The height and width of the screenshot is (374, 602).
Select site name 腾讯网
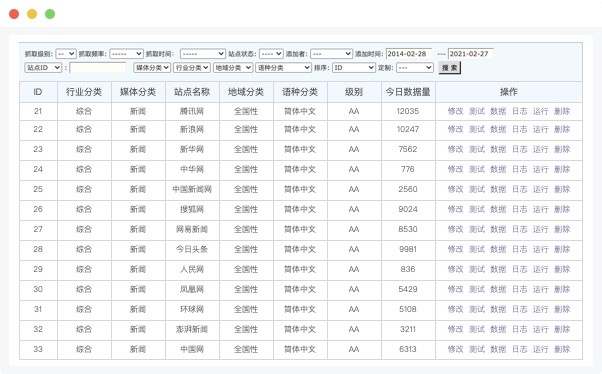tap(192, 111)
